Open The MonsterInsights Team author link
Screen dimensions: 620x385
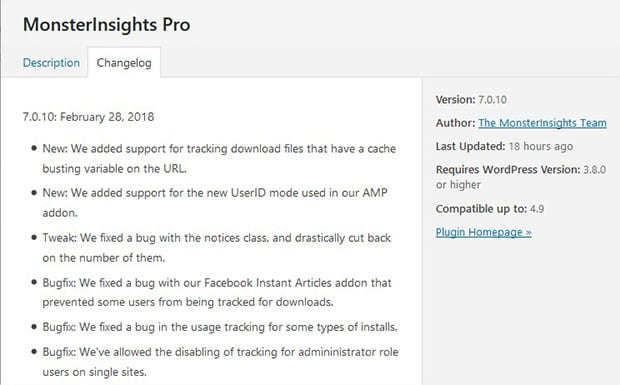coord(542,123)
